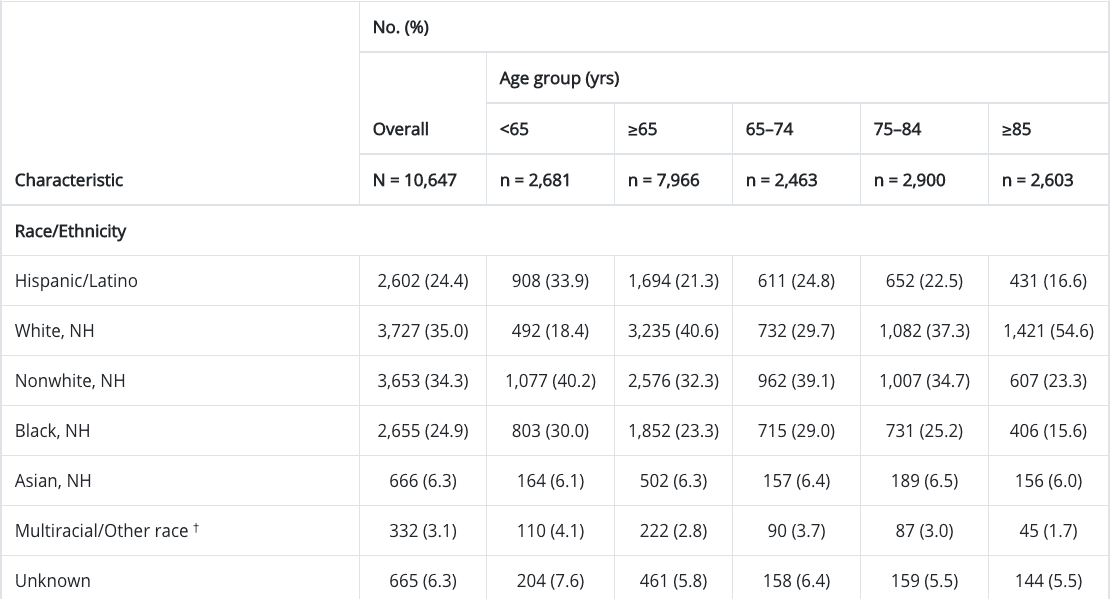The height and width of the screenshot is (599, 1110).
Task: Click the No. (%) header cell
Action: click(400, 27)
